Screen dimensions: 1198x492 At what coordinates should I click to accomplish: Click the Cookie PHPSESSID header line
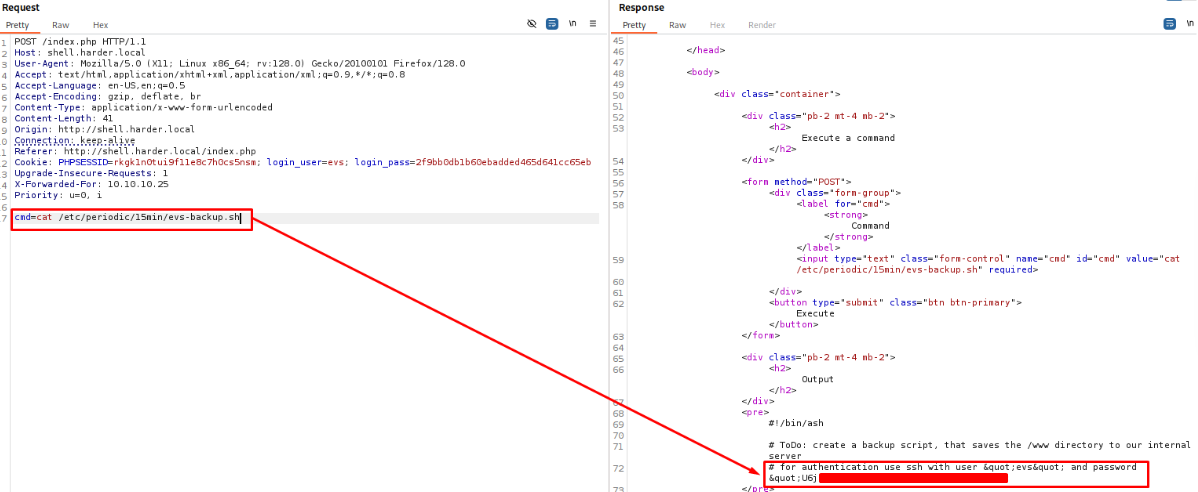click(x=303, y=162)
